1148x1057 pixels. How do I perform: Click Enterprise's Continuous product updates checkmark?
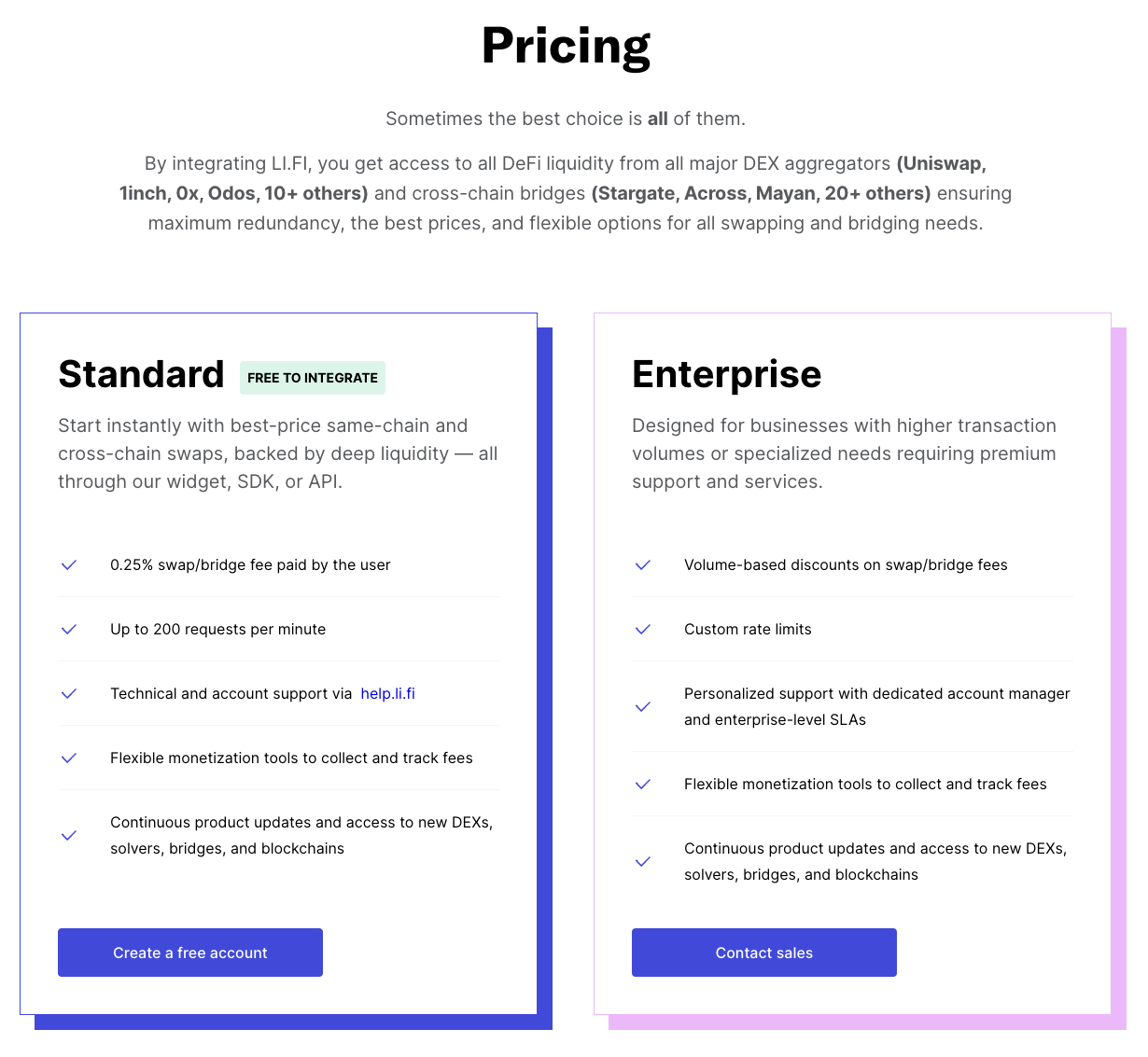tap(643, 862)
